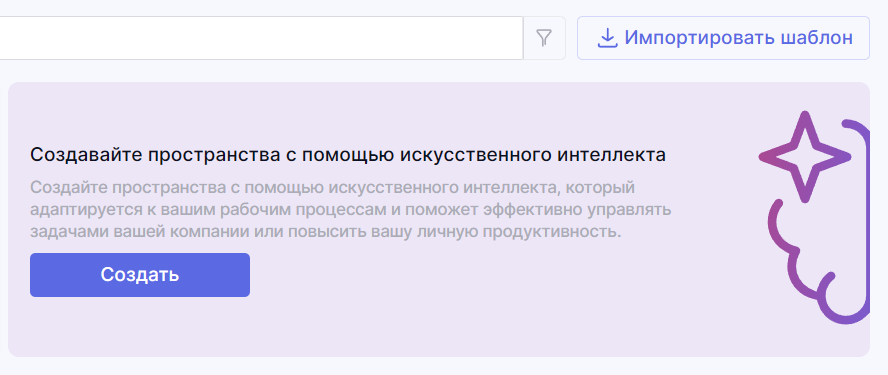The image size is (888, 375).
Task: Click the purple cloud outline illustration
Action: click(x=819, y=222)
